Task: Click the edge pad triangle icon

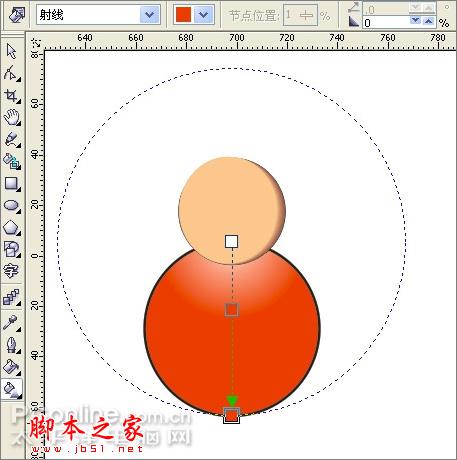Action: 354,22
